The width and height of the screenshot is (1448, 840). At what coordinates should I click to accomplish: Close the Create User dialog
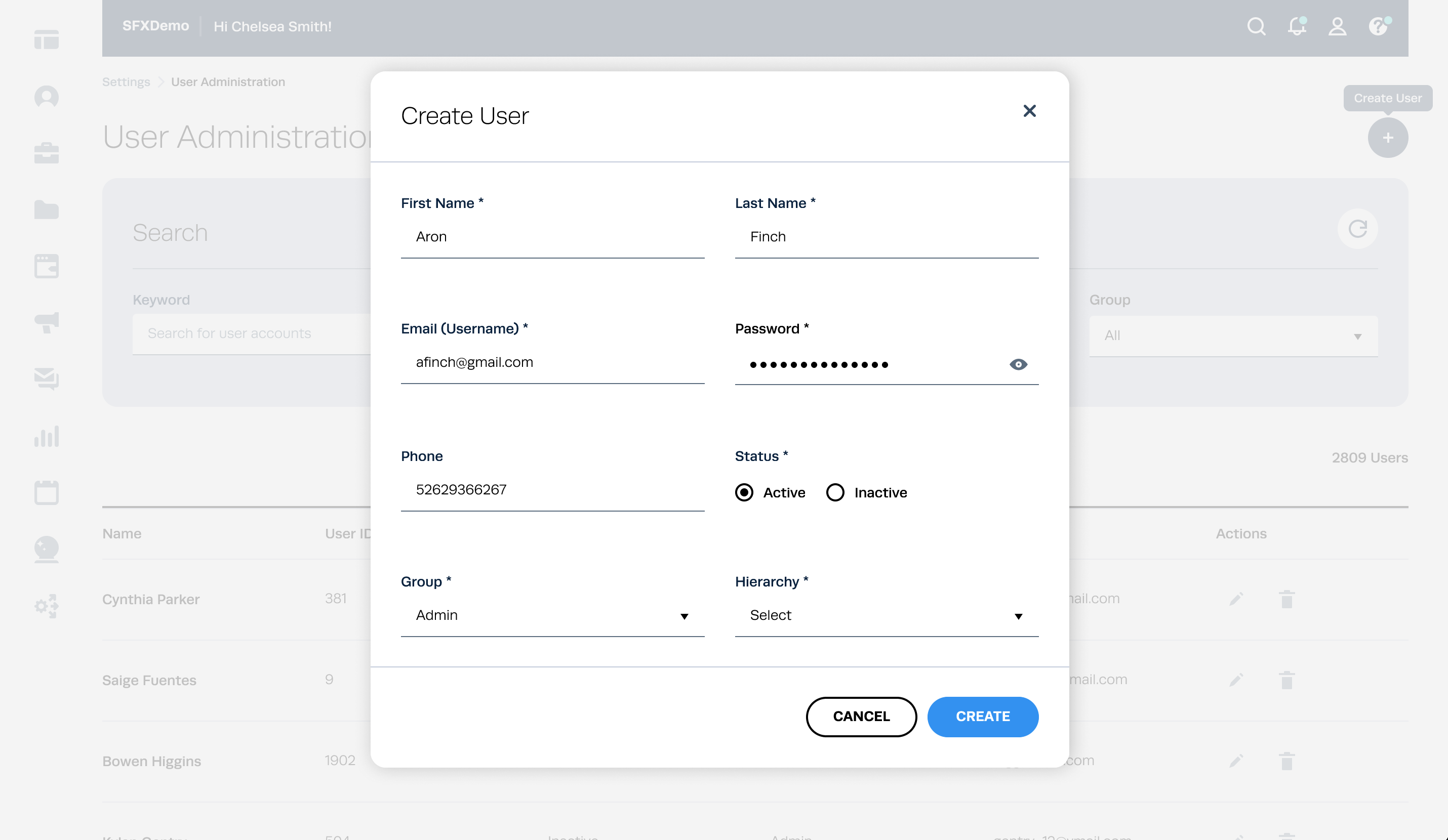[1029, 111]
